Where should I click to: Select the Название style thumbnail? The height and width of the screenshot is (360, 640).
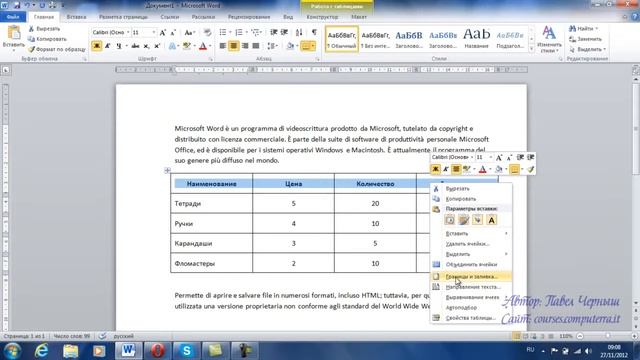[x=476, y=39]
